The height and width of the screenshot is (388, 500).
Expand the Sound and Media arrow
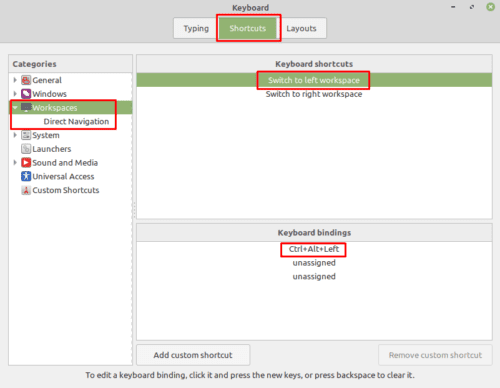click(15, 162)
